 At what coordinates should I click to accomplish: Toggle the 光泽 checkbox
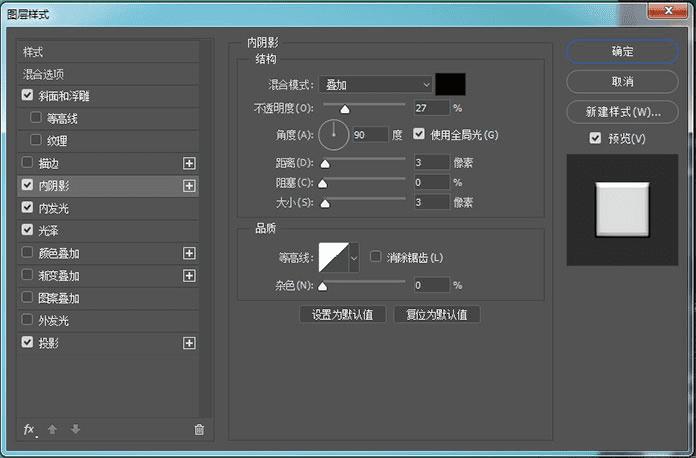coord(28,229)
